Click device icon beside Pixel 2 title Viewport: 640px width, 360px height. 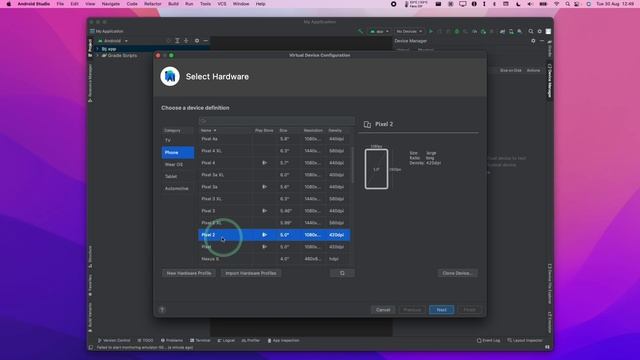click(367, 124)
